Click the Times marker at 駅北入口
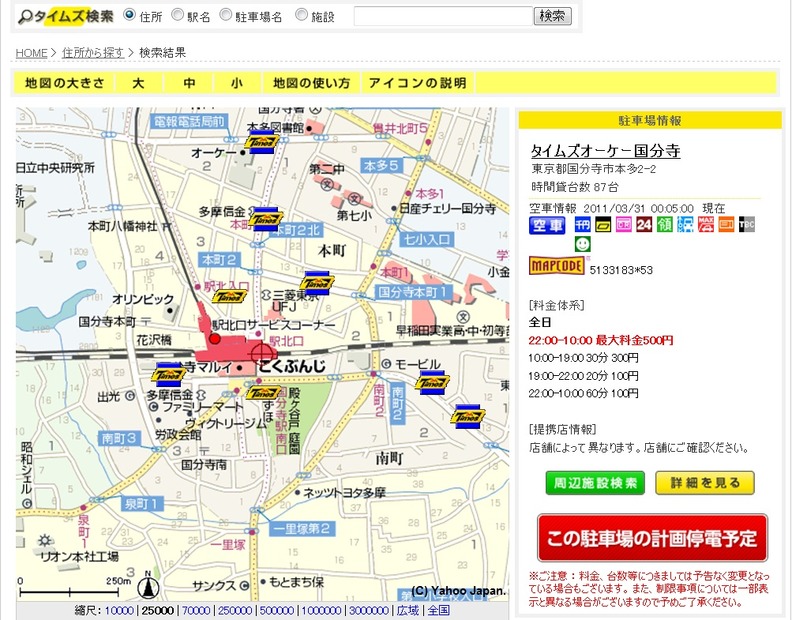 tap(229, 297)
